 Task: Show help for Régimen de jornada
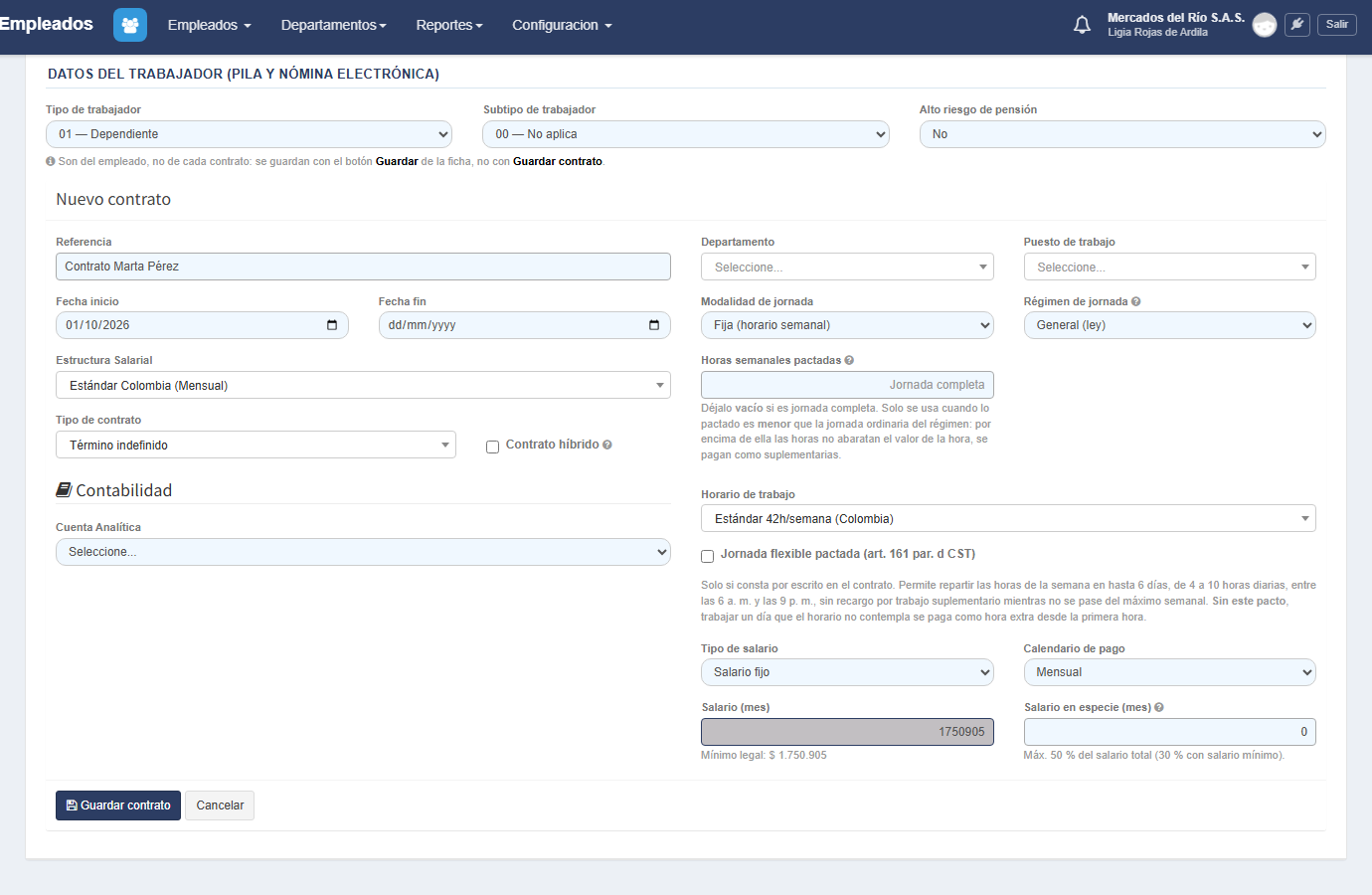tap(1136, 301)
